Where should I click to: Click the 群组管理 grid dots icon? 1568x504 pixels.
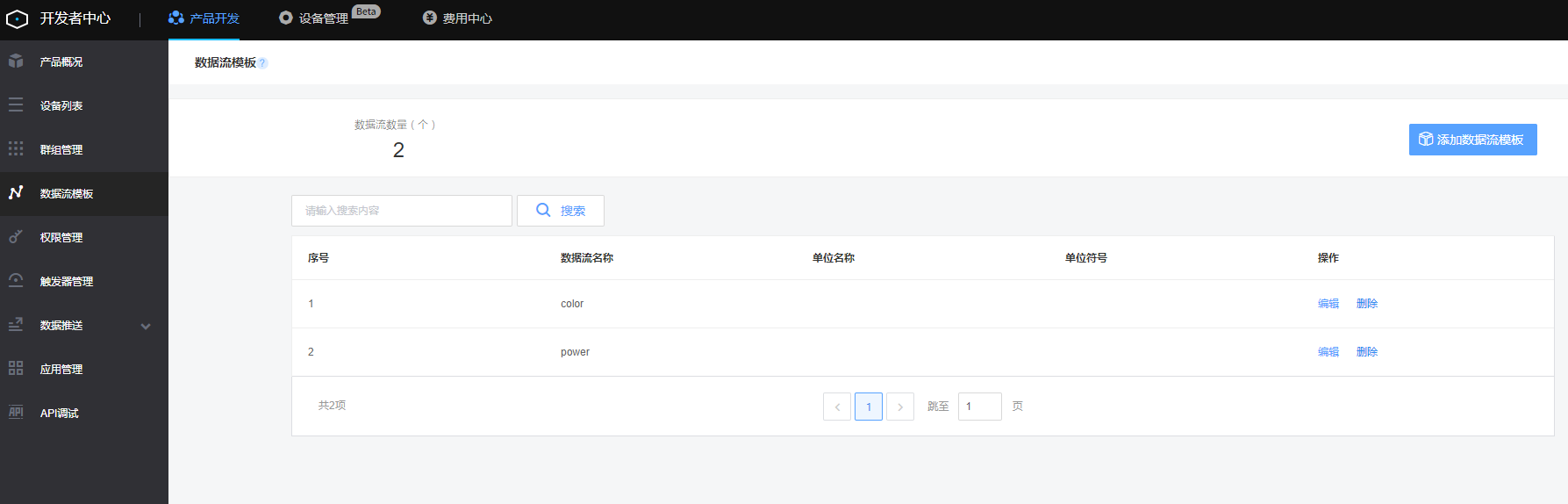point(16,149)
